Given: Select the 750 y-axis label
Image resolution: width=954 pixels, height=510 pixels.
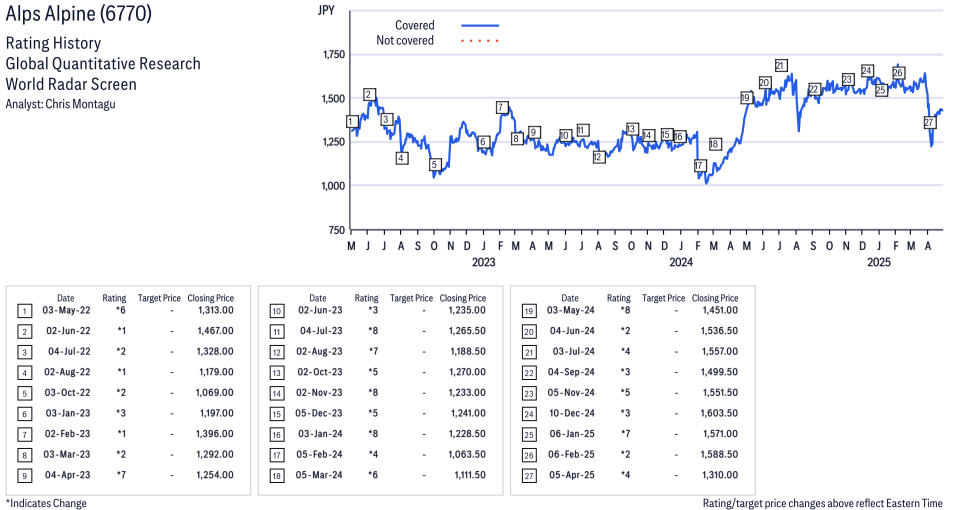Looking at the screenshot, I should (336, 230).
